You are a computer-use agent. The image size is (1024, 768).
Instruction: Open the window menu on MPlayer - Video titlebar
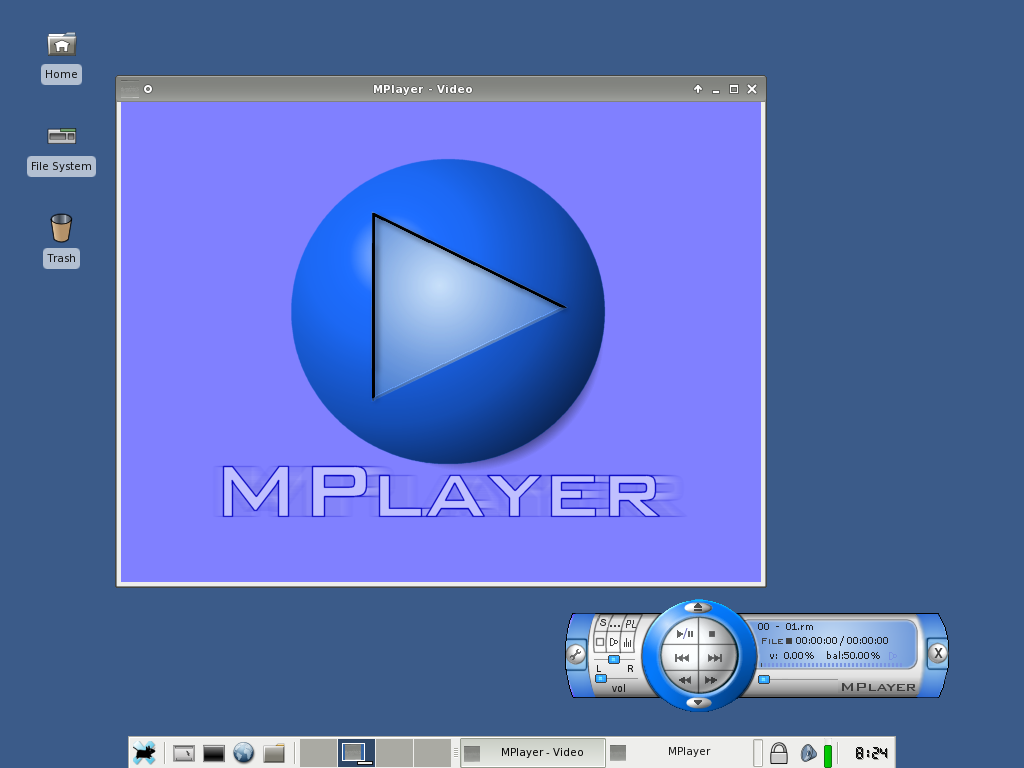(x=130, y=89)
